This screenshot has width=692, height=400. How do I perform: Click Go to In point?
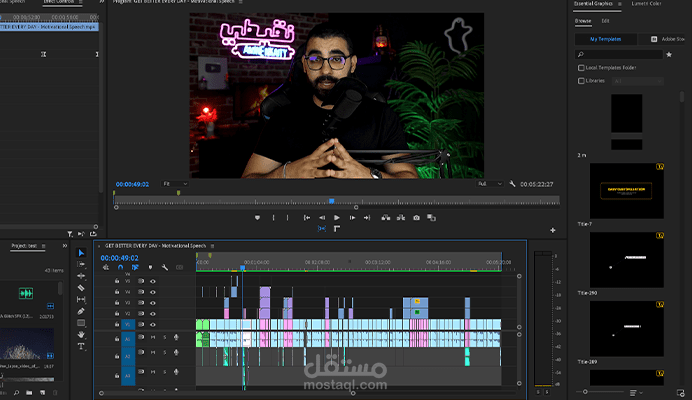307,218
